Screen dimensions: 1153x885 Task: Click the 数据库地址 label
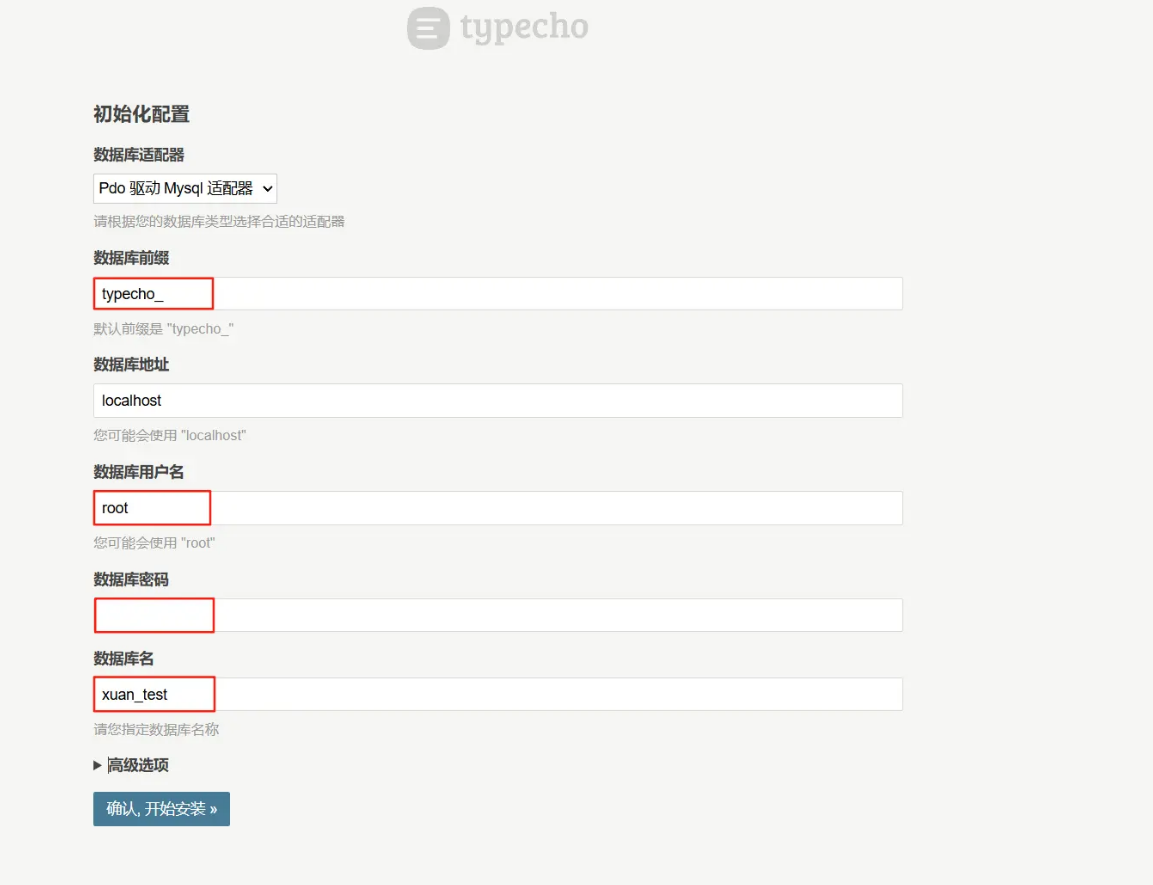coord(131,365)
